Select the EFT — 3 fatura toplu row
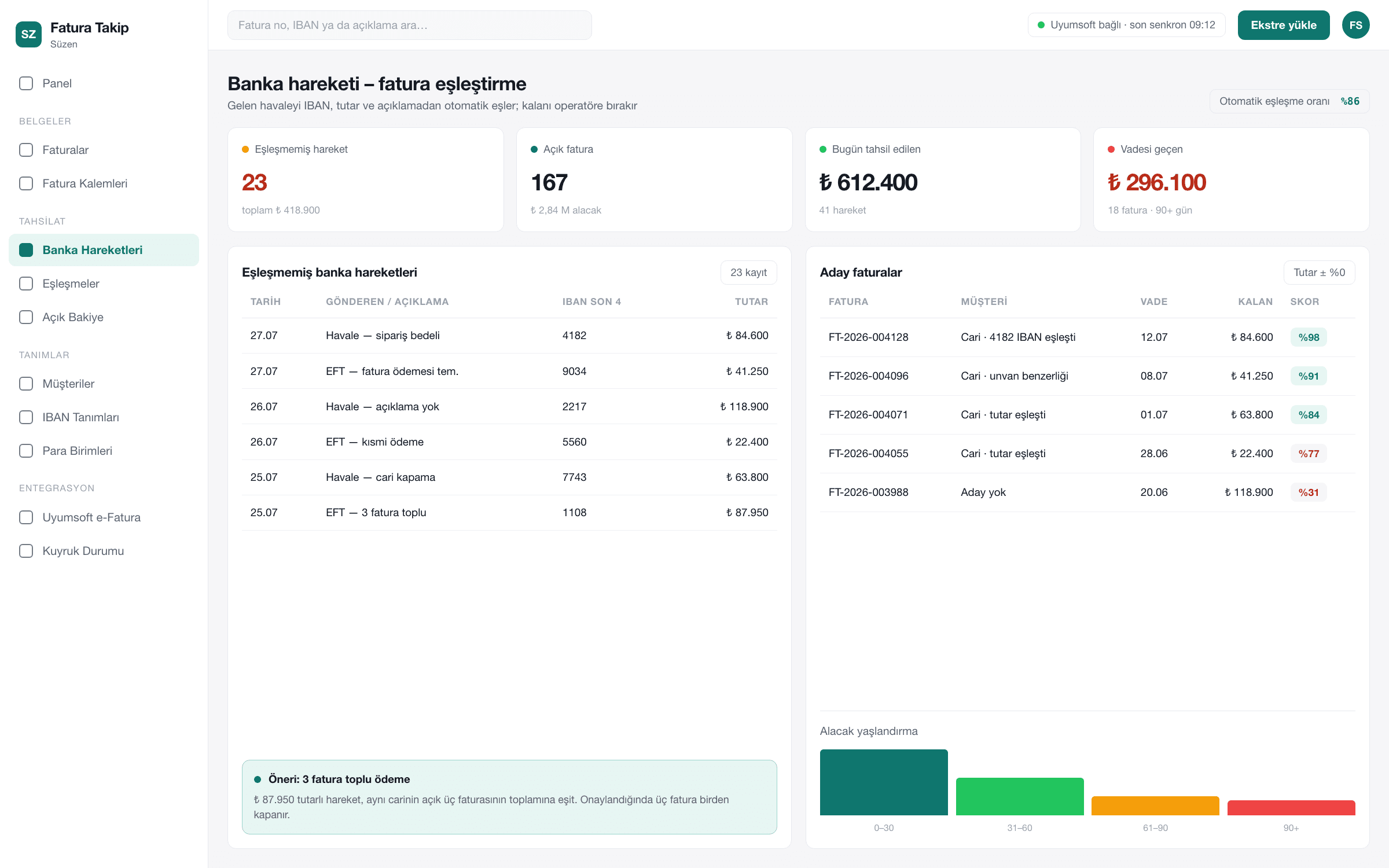Viewport: 1389px width, 868px height. tap(509, 513)
